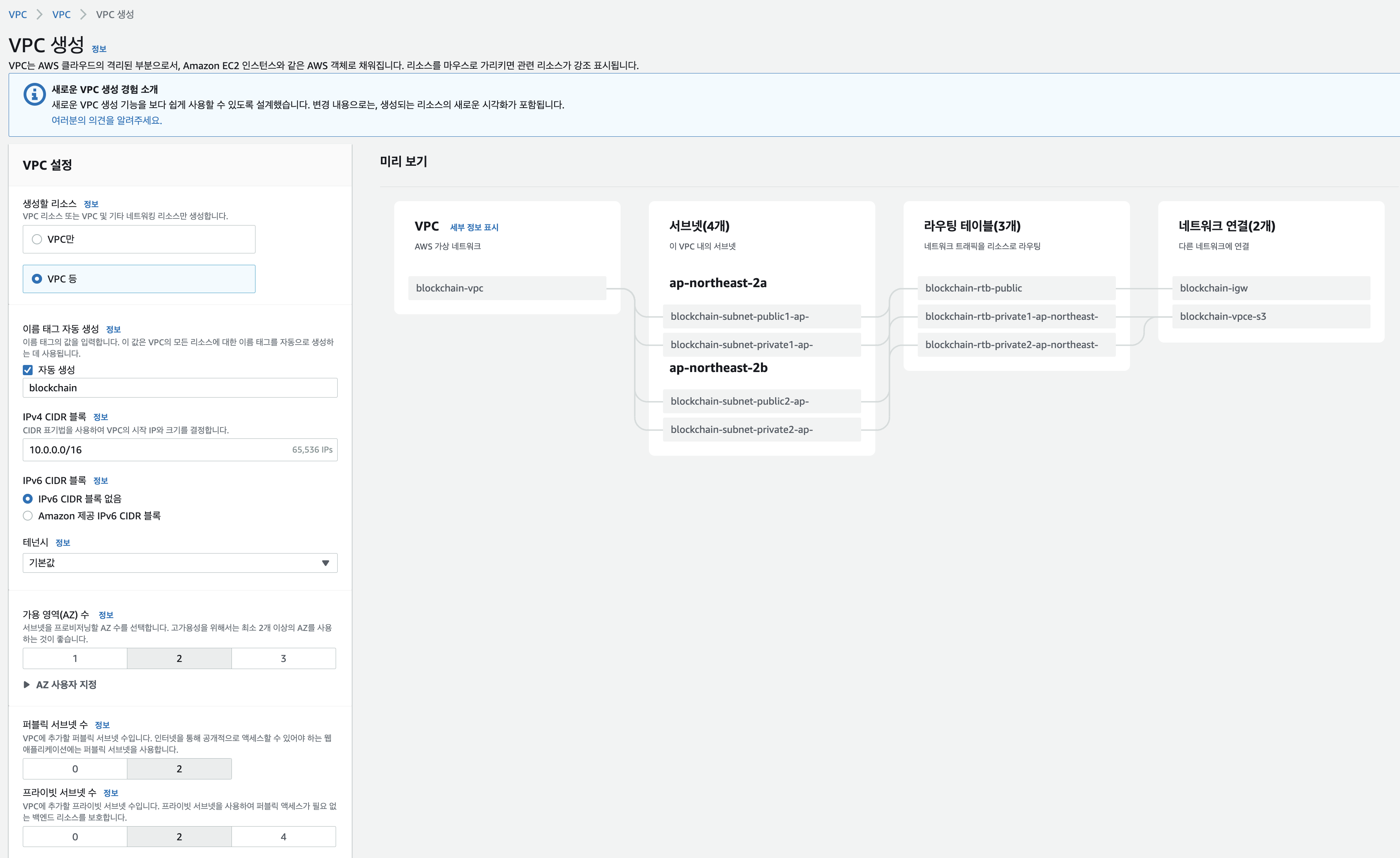The width and height of the screenshot is (1400, 858).
Task: Select the 'VPC만' radio option
Action: (x=37, y=239)
